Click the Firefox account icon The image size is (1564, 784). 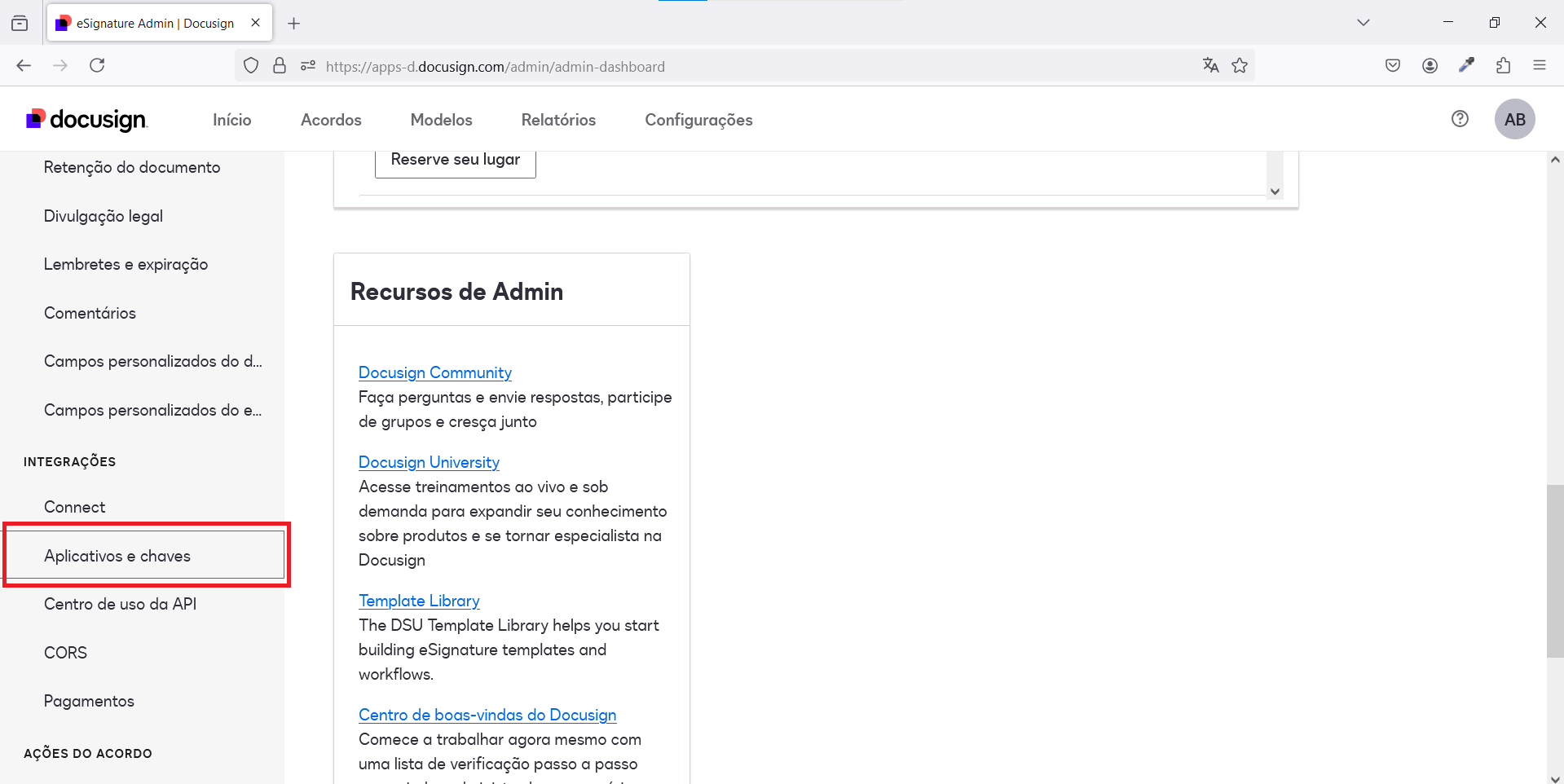pos(1430,66)
